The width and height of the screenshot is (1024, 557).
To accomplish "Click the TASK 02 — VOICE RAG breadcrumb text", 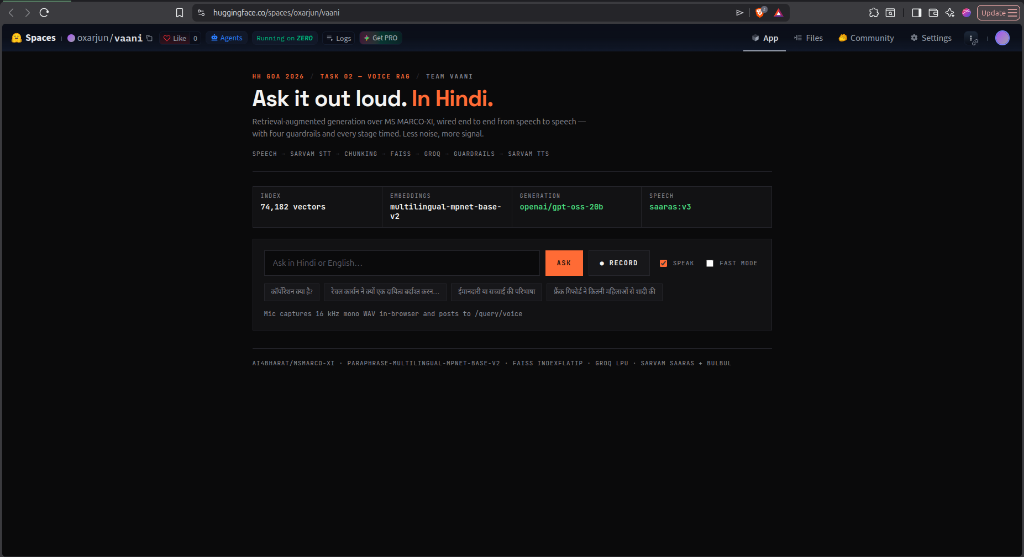I will point(365,76).
